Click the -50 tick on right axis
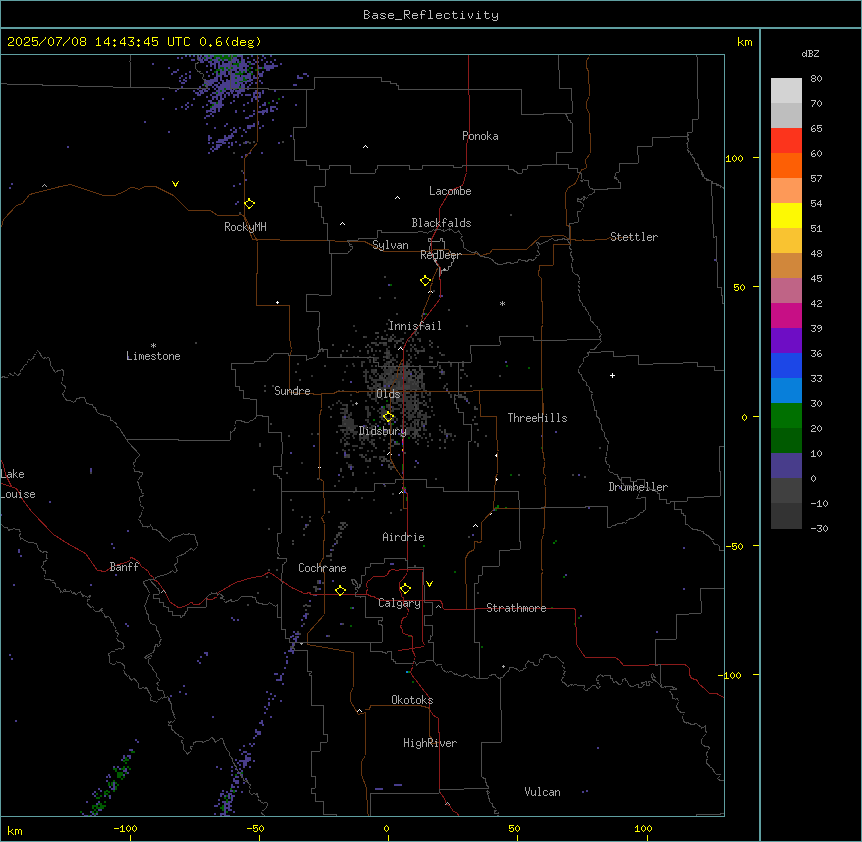 (x=734, y=546)
